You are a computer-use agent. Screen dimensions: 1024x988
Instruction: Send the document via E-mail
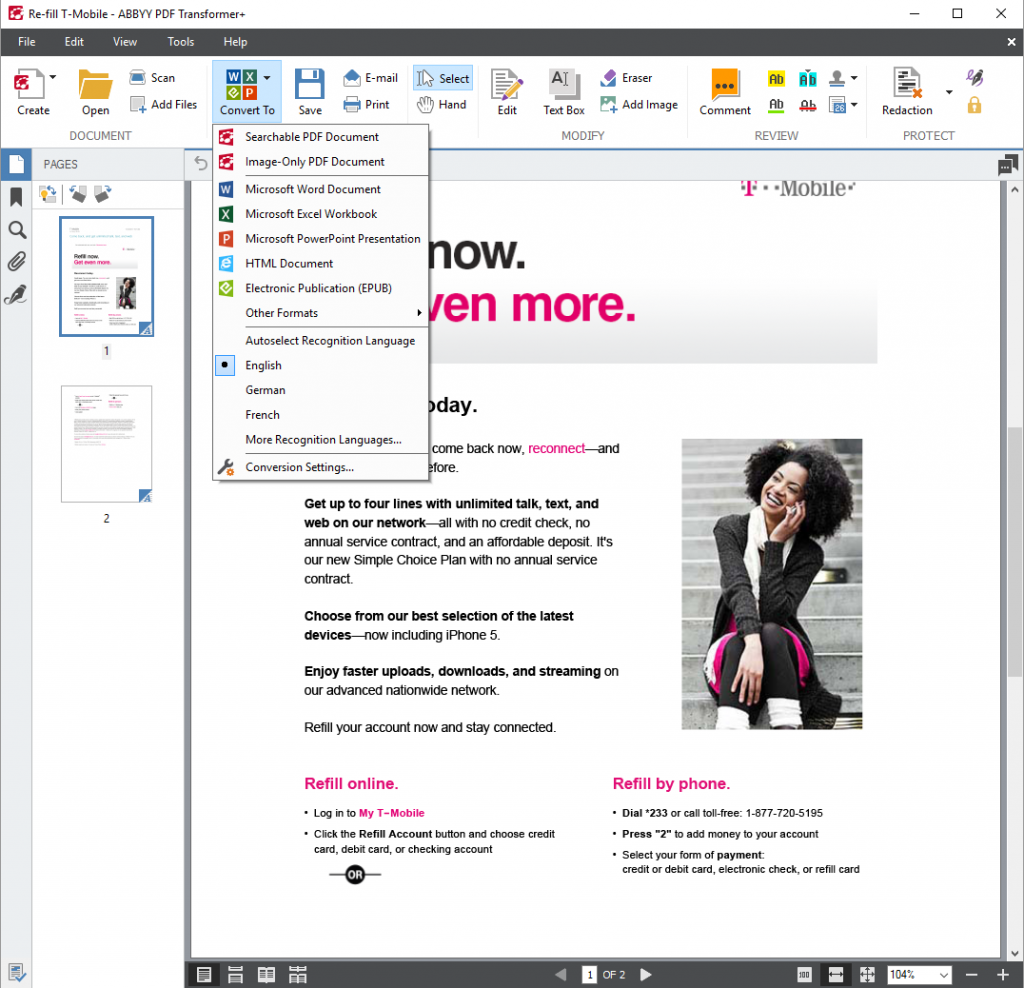tap(370, 78)
